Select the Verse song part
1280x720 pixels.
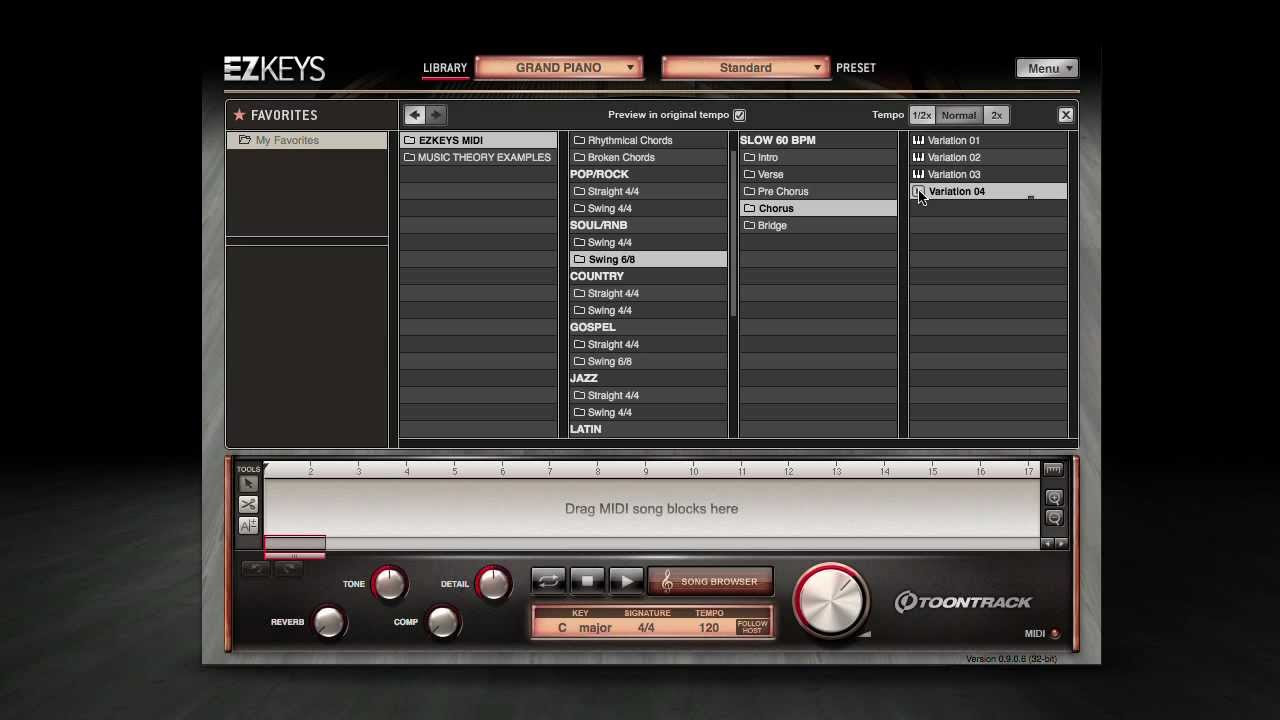(818, 174)
